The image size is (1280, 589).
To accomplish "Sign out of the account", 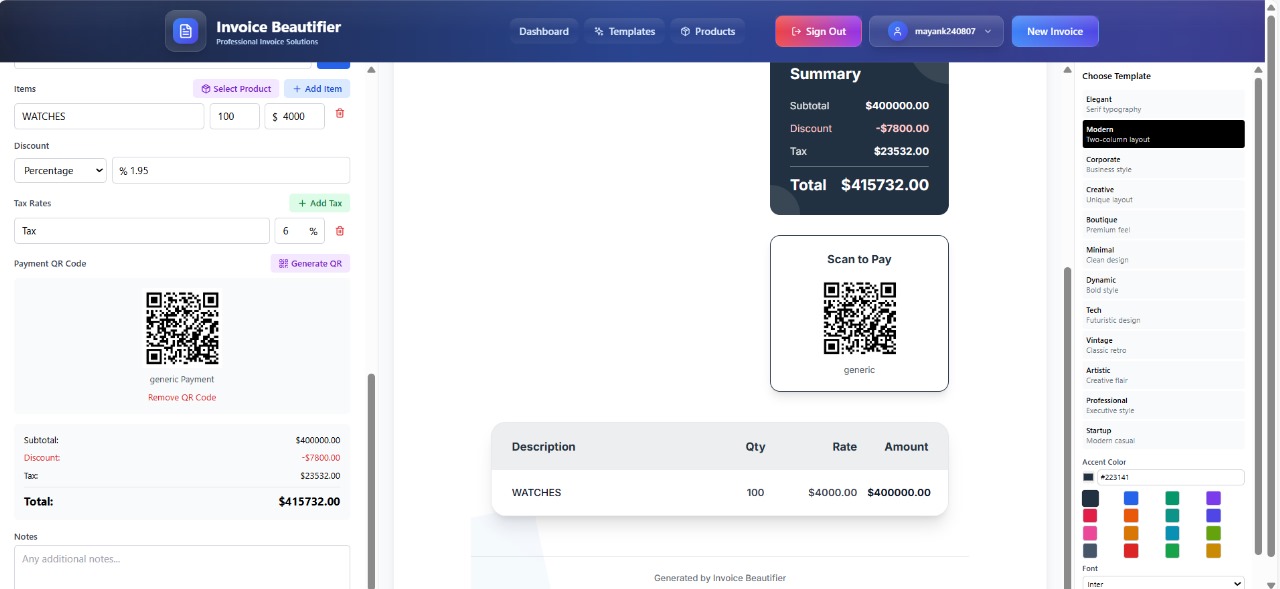I will click(818, 31).
